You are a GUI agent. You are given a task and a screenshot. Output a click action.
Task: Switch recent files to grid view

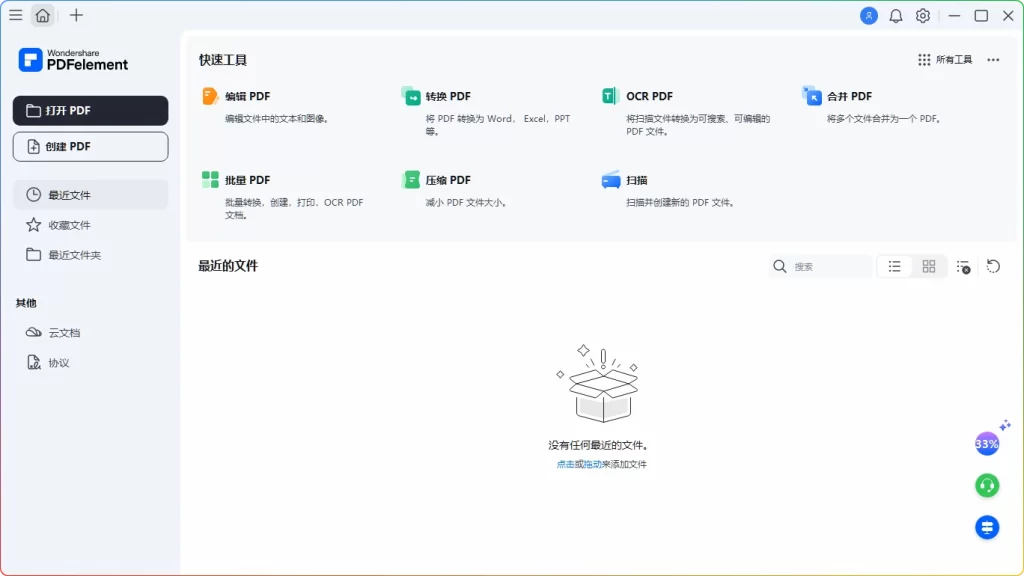click(928, 266)
